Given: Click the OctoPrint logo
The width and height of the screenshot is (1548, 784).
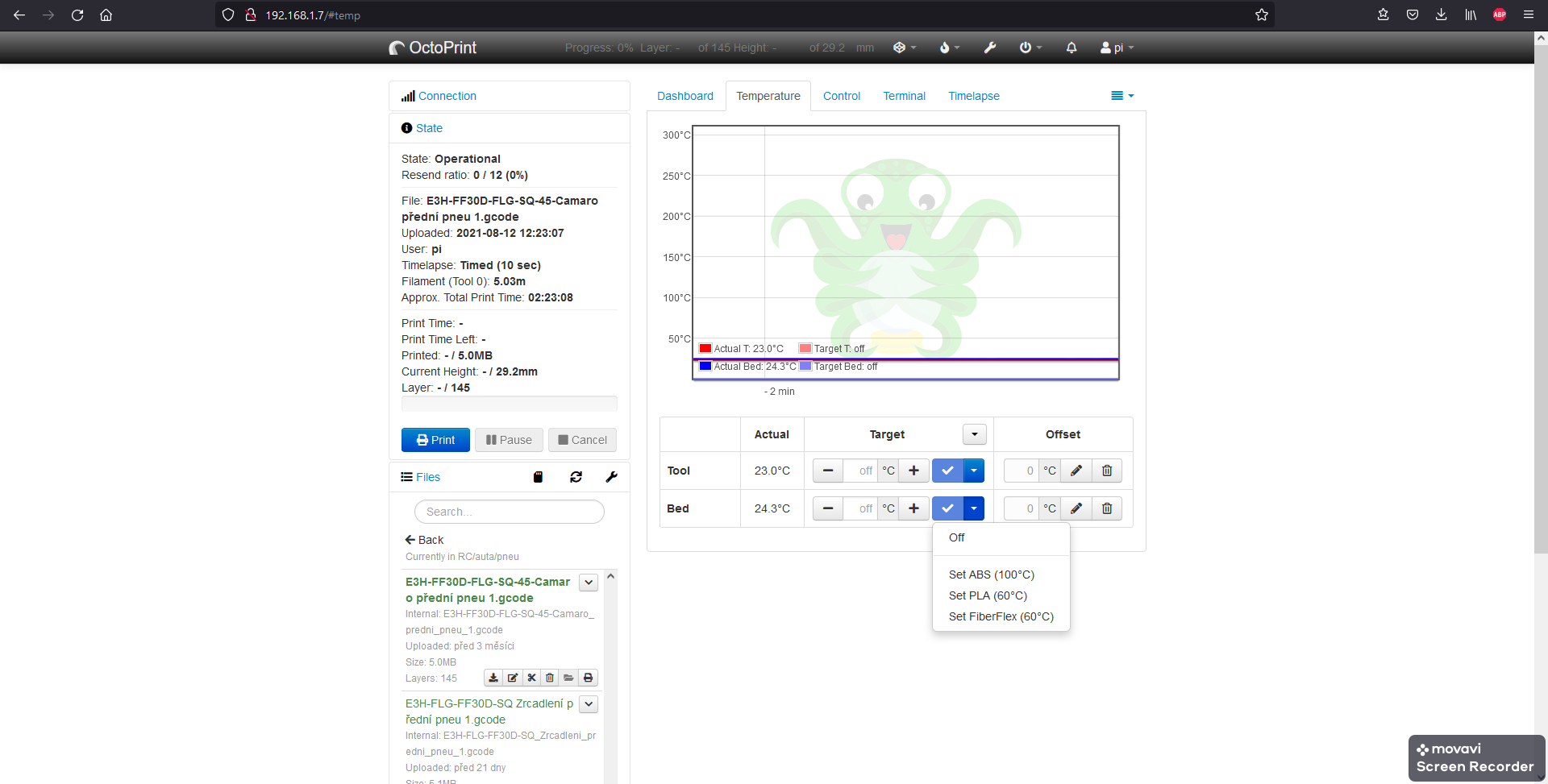Looking at the screenshot, I should (433, 48).
